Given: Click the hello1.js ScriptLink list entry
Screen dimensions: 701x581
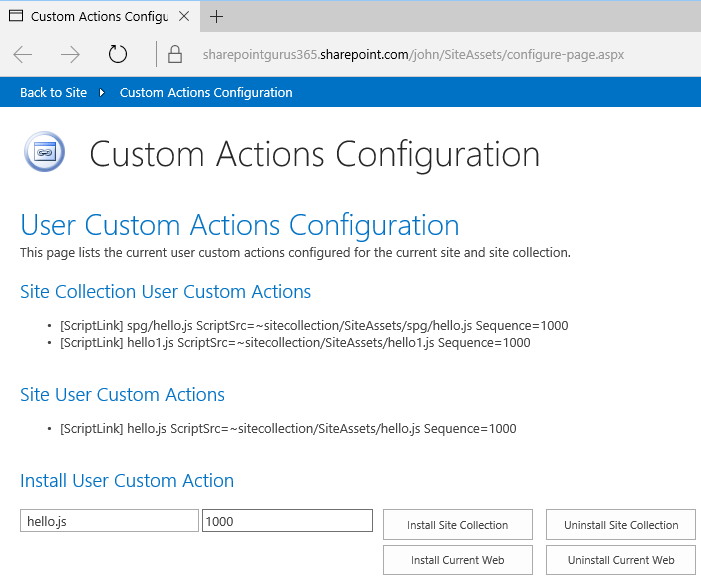Looking at the screenshot, I should tap(295, 343).
